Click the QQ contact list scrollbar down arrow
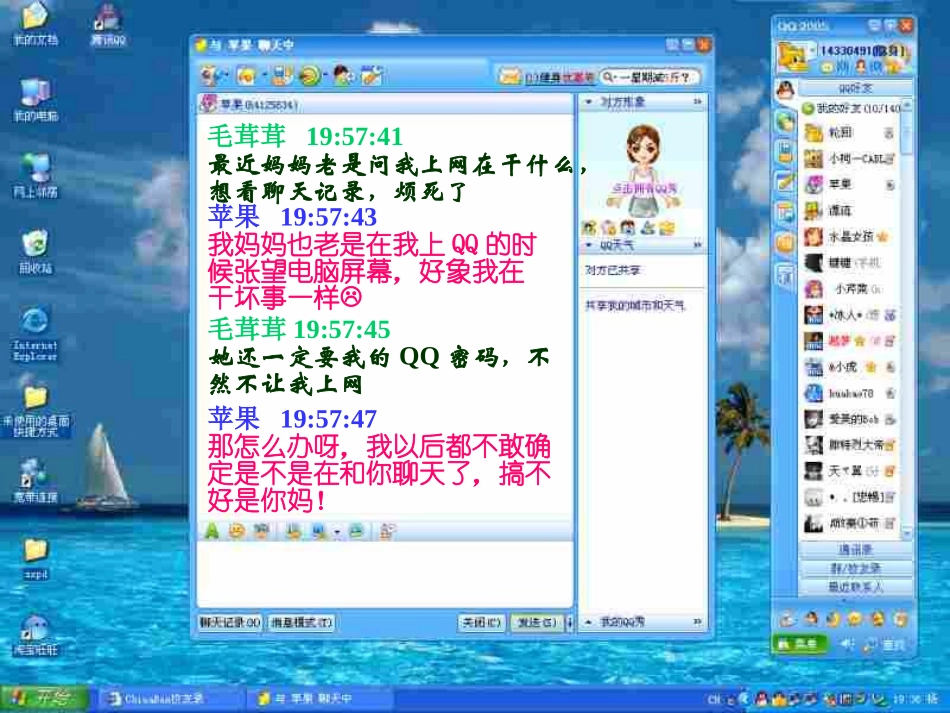This screenshot has width=950, height=713. point(907,533)
